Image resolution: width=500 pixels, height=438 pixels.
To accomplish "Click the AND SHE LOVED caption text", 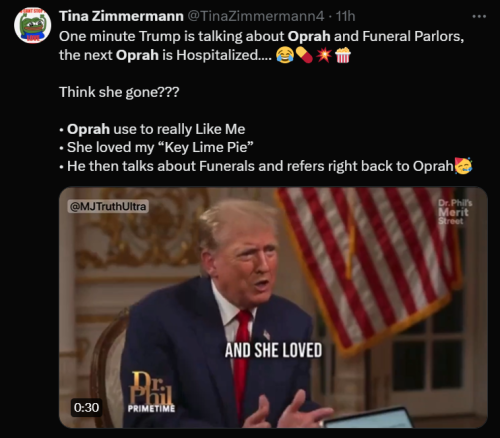I will [x=273, y=350].
